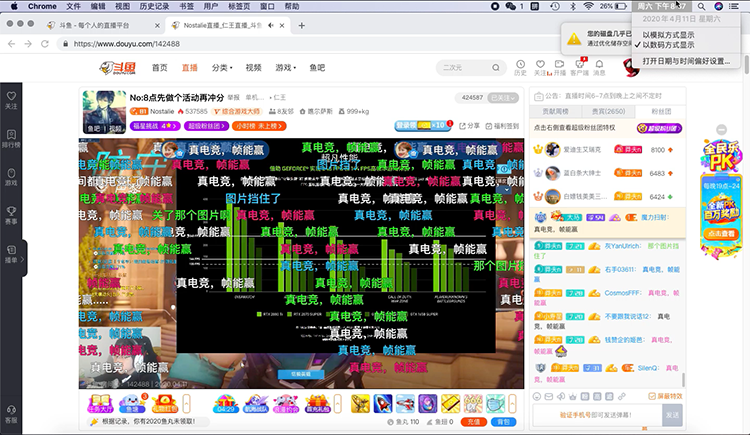The height and width of the screenshot is (435, 750).
Task: Expand the arrow beside 超充礼包
Action: pyautogui.click(x=338, y=404)
